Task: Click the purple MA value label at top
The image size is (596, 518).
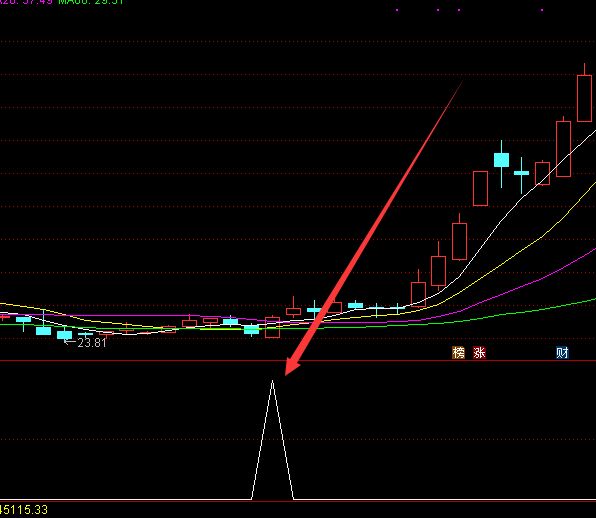Action: click(26, 2)
